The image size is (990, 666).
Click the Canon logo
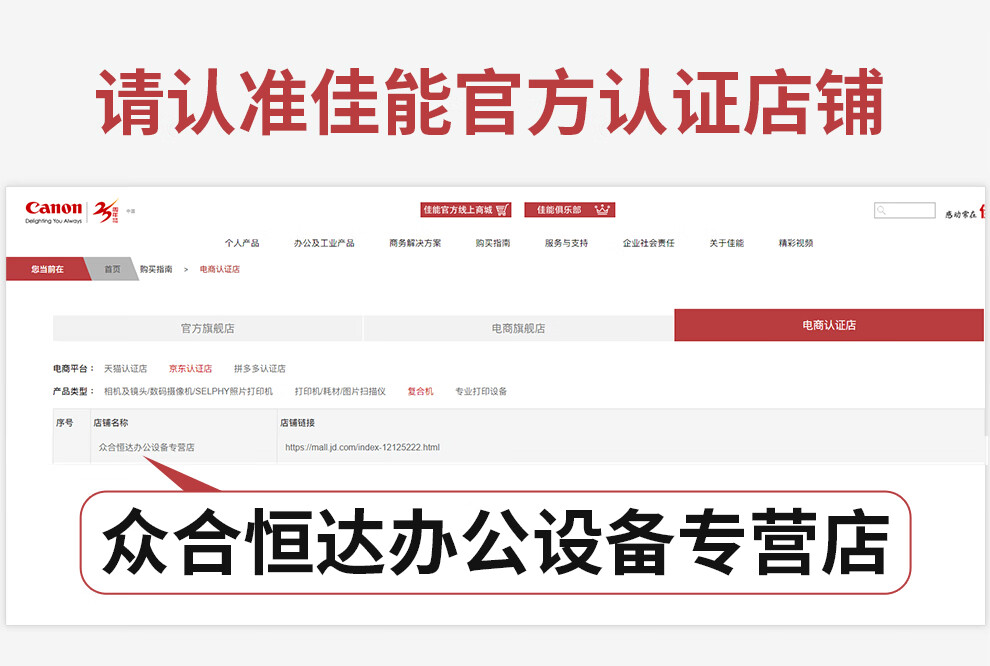click(54, 211)
